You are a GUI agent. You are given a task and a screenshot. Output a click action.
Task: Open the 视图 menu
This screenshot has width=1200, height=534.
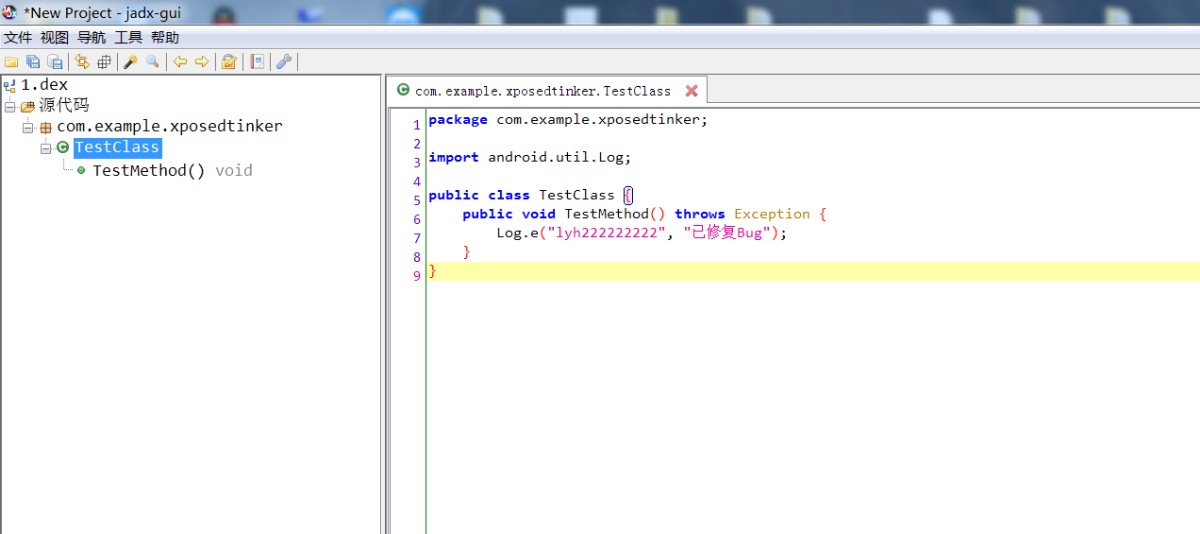[x=54, y=37]
